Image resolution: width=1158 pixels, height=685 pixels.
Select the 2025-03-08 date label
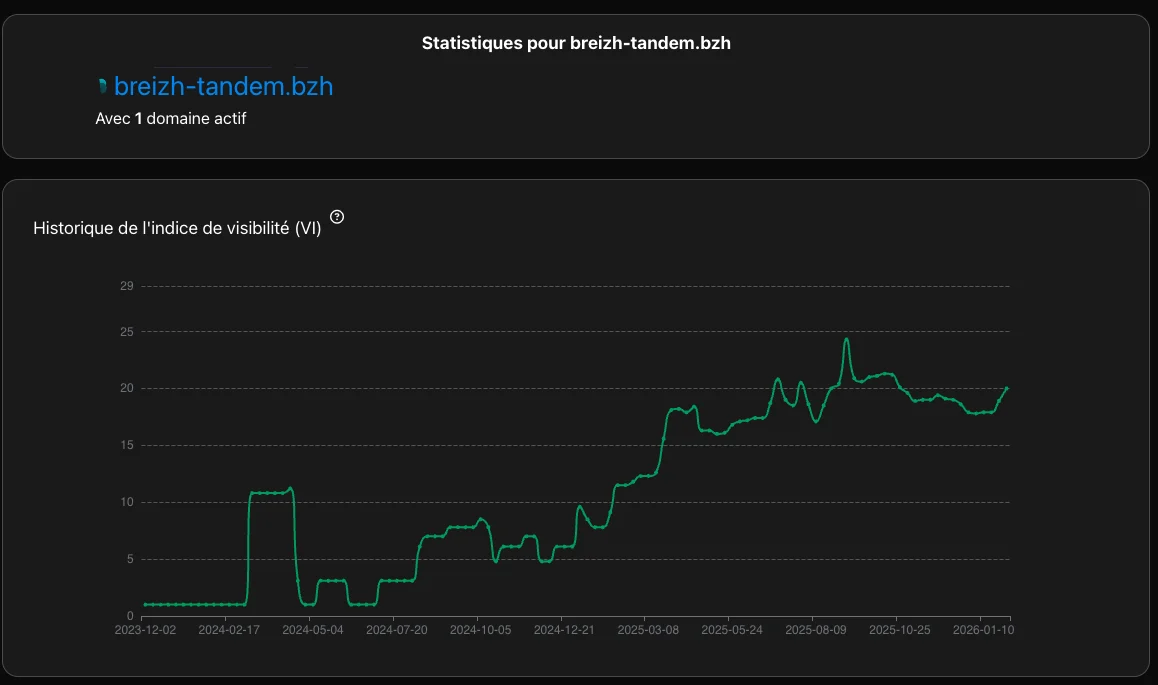click(647, 630)
